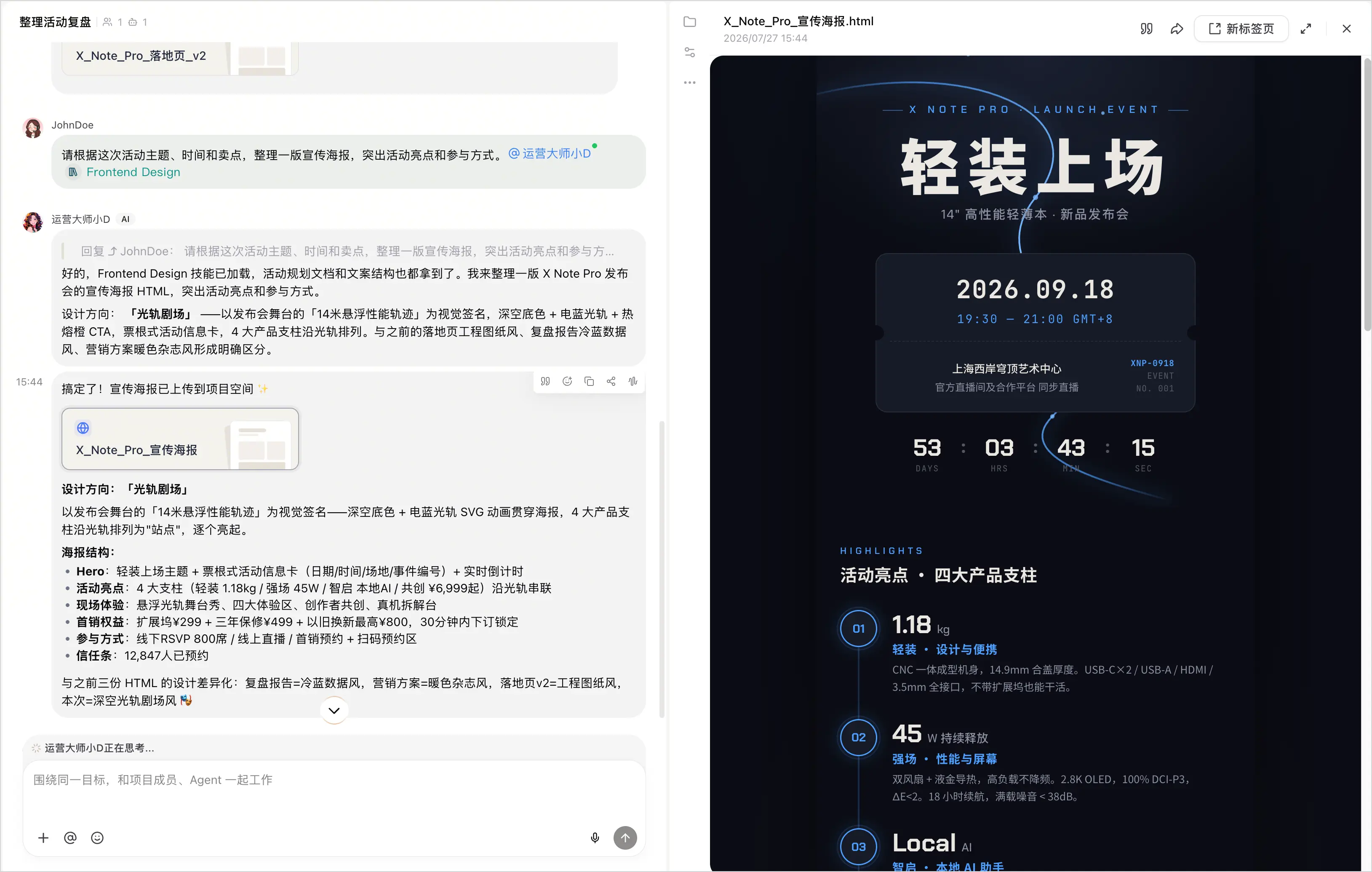1372x872 pixels.
Task: Open the preview in a new tab (新标签页)
Action: pyautogui.click(x=1241, y=29)
